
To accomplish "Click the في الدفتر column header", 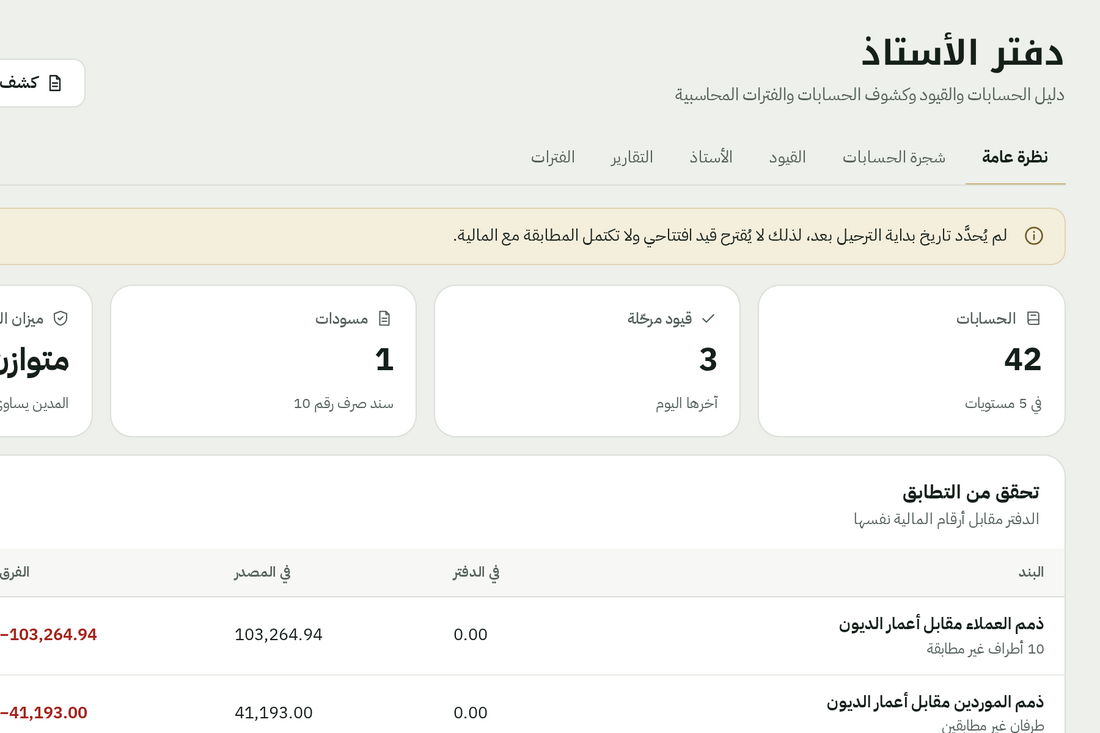I will [x=476, y=572].
